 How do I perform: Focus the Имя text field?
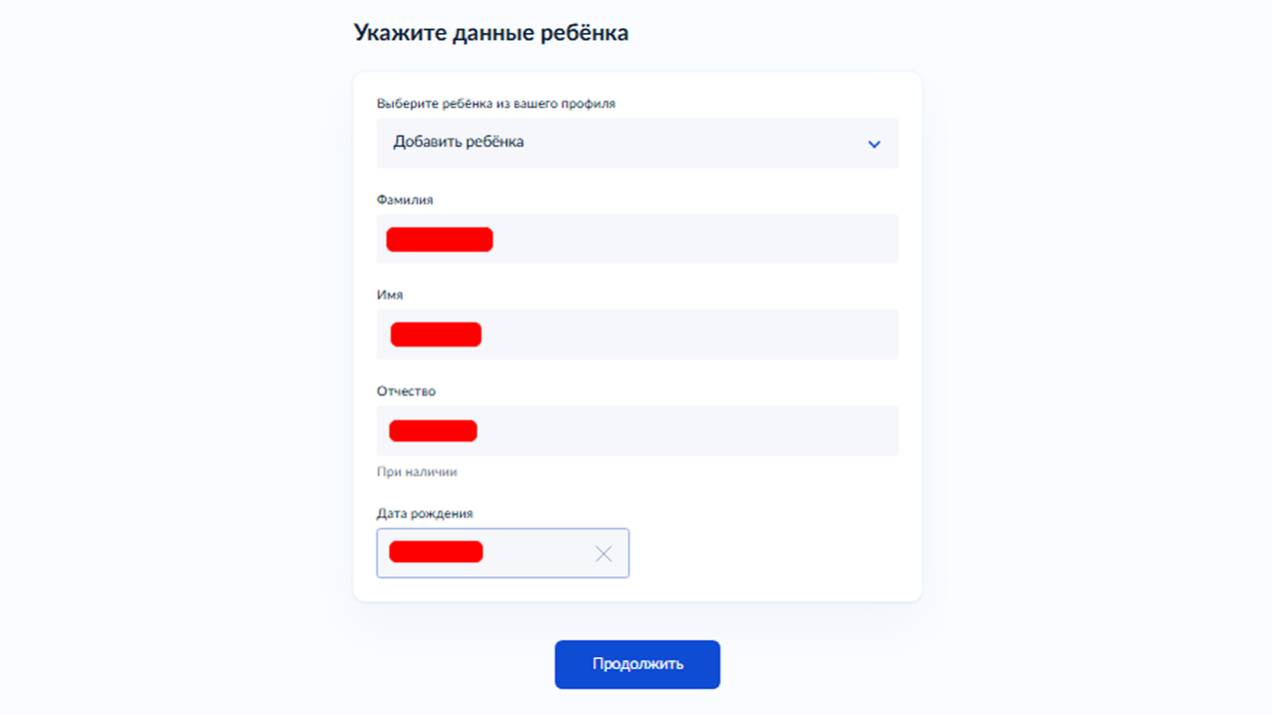click(690, 334)
